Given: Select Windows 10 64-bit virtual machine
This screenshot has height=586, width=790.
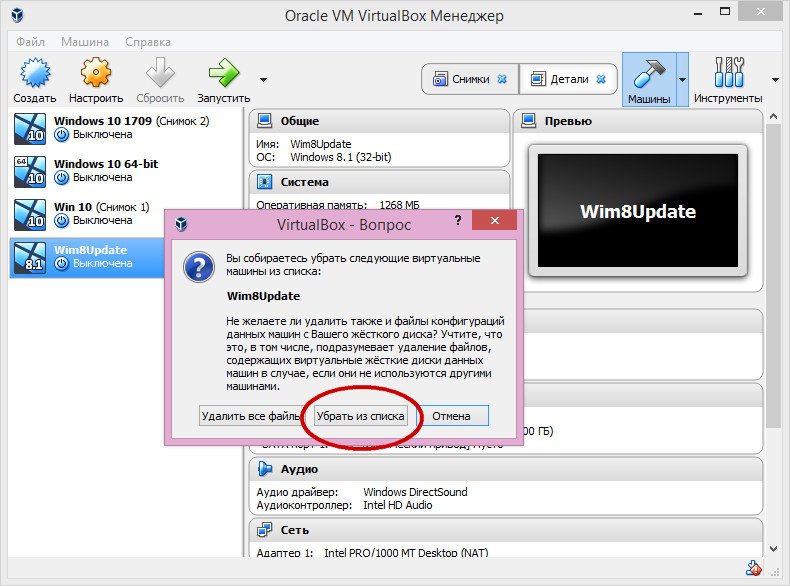Looking at the screenshot, I should click(x=105, y=170).
